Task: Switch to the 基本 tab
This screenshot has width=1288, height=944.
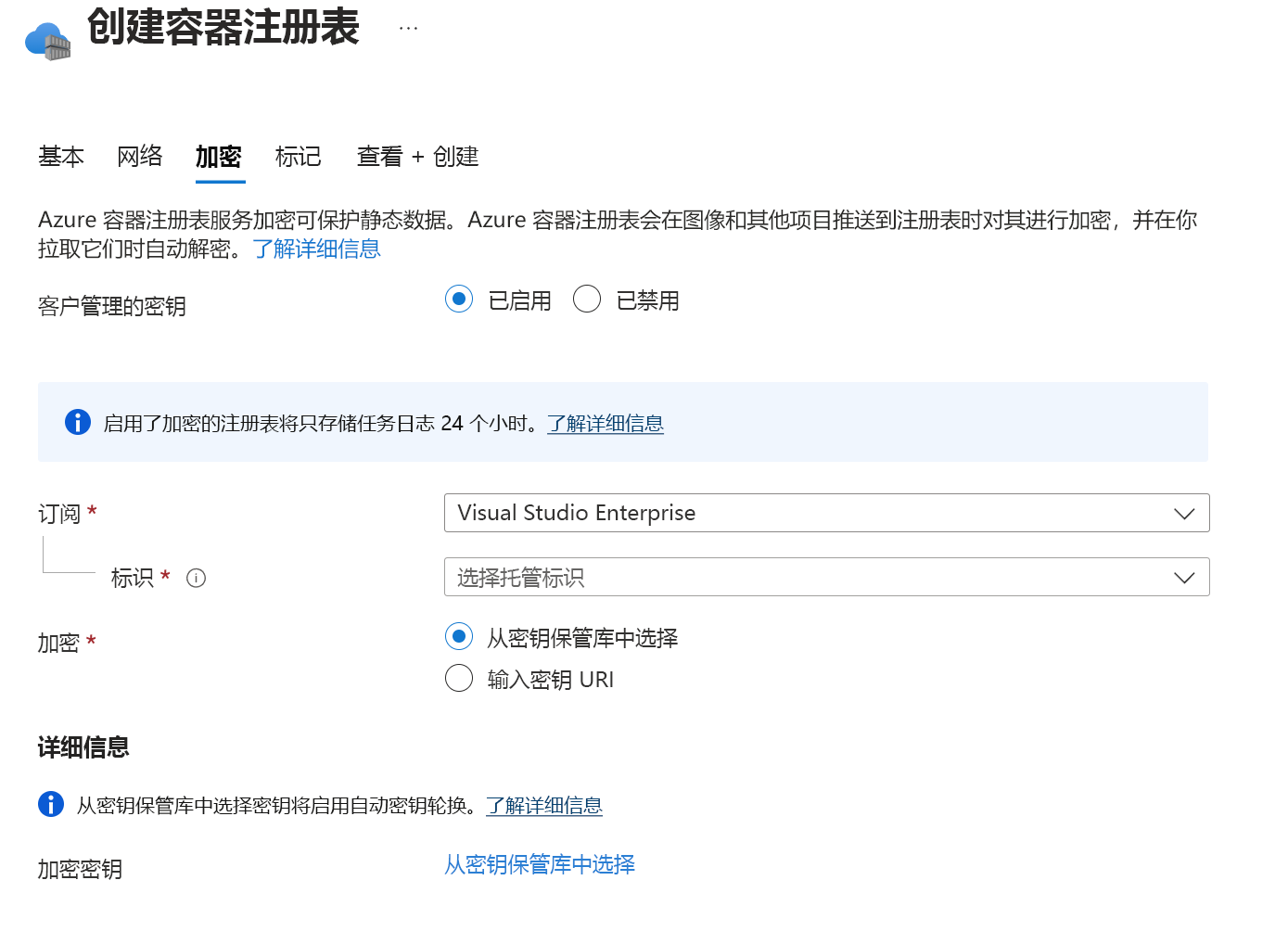Action: point(60,157)
